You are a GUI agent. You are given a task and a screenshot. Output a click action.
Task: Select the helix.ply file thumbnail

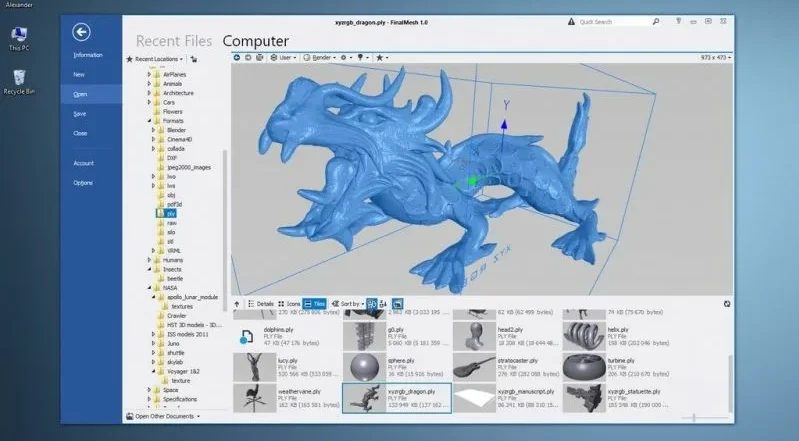pos(584,336)
